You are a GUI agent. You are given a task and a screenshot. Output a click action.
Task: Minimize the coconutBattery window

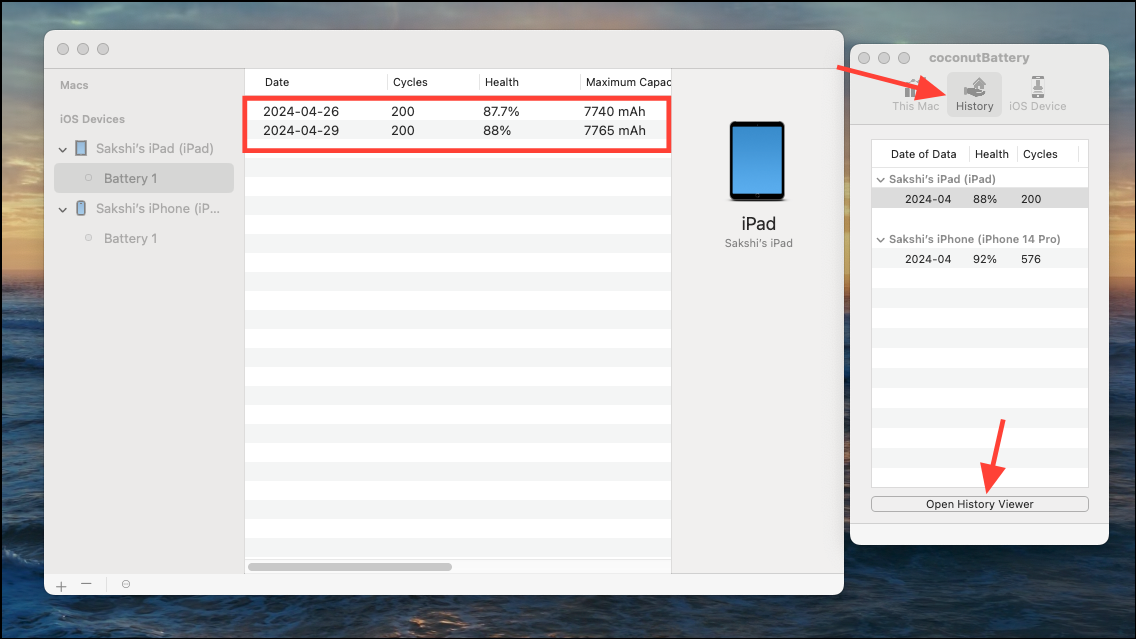(884, 58)
